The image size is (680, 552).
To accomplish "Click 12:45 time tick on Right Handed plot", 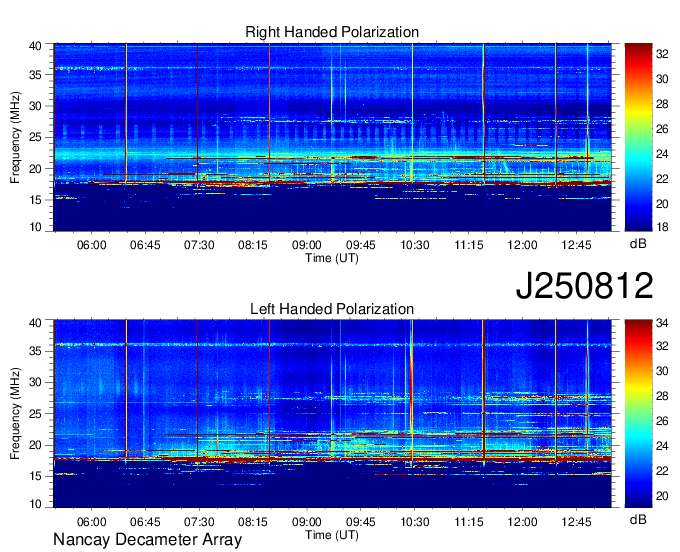I will coord(576,245).
